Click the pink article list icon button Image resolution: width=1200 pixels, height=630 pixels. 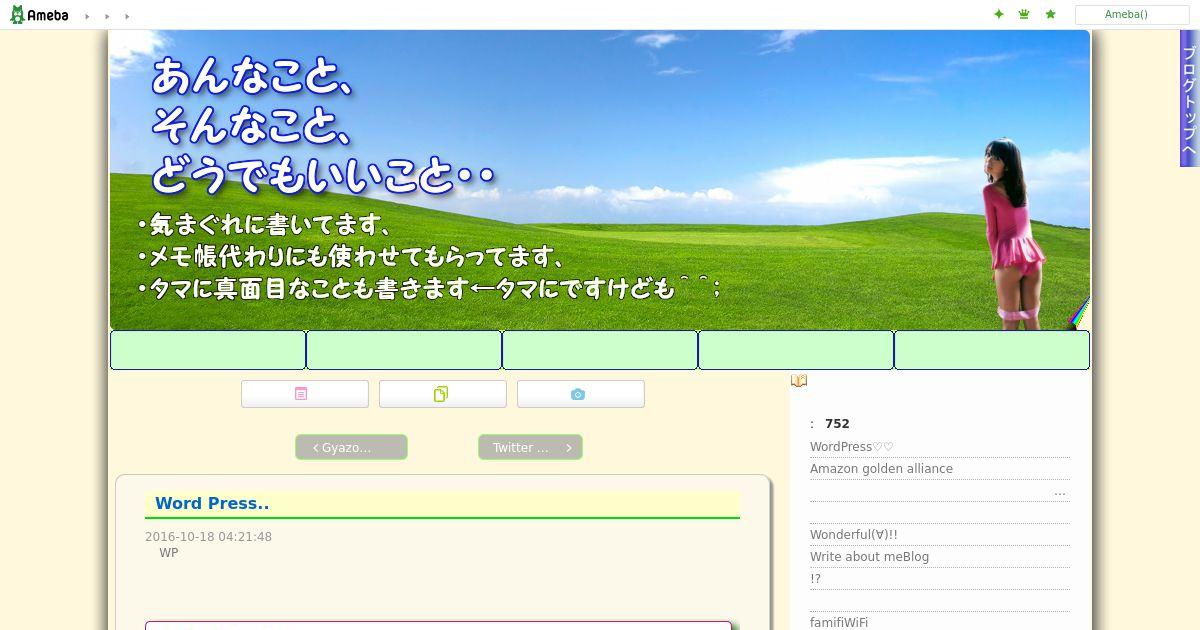(305, 394)
